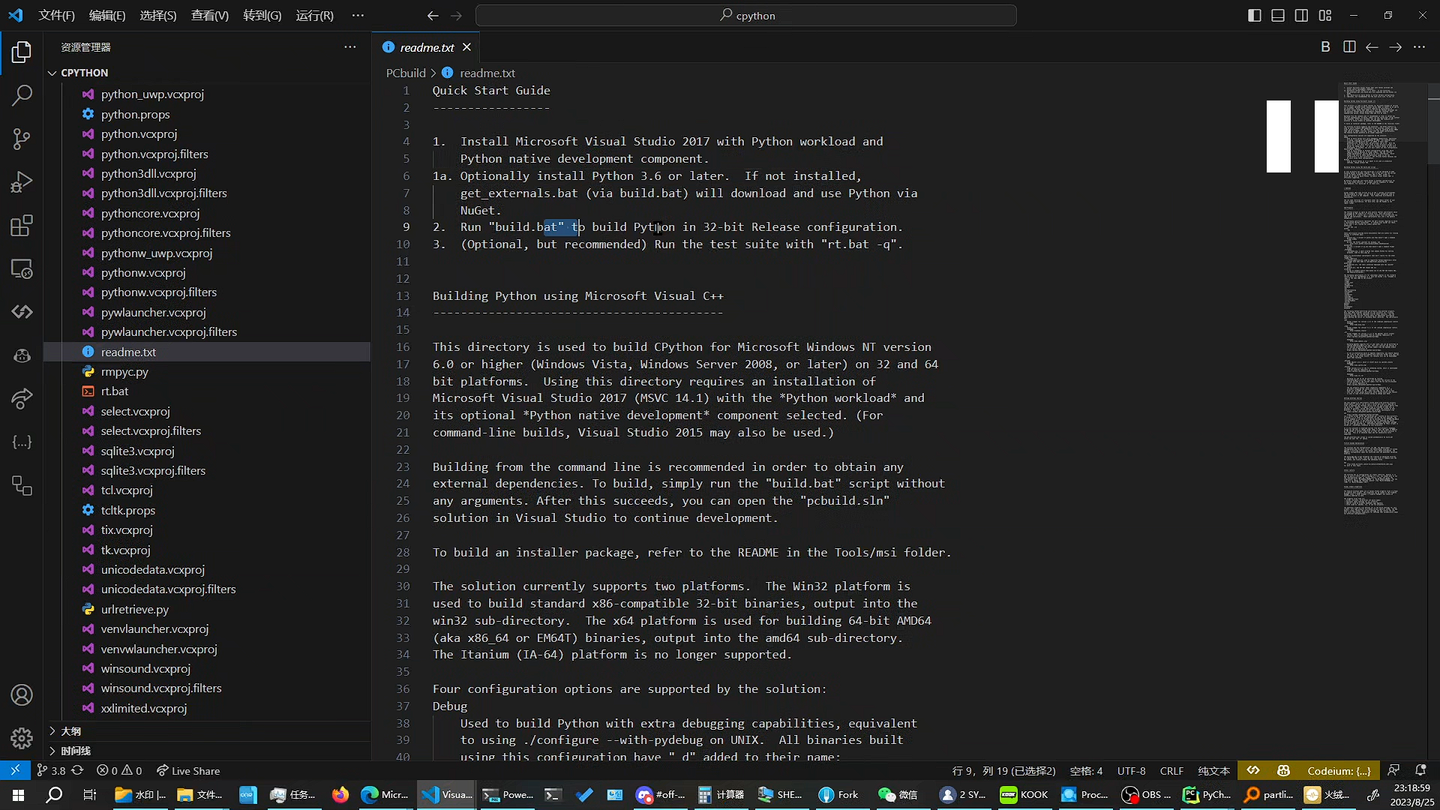Open the Explorer view in the activity bar
The image size is (1440, 810).
click(21, 53)
